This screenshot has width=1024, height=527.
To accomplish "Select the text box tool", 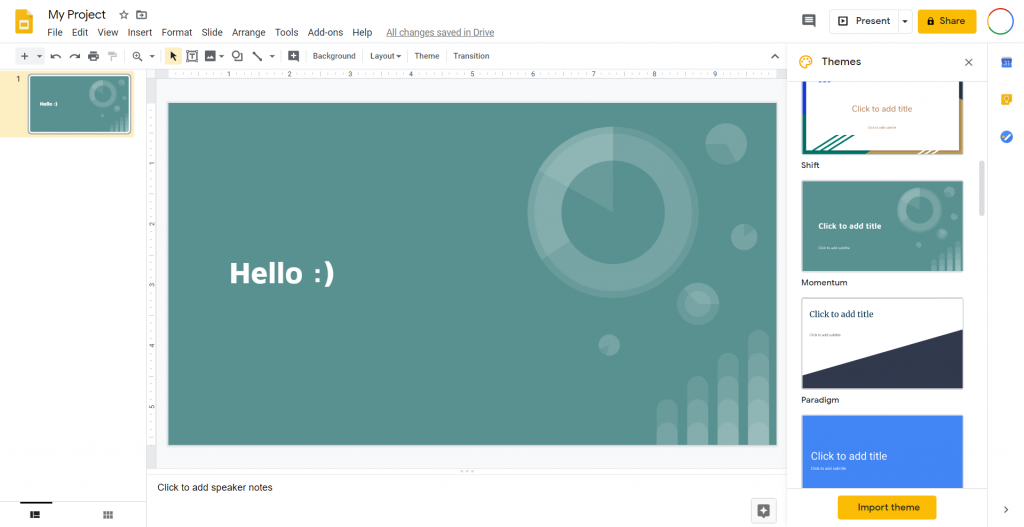I will pyautogui.click(x=192, y=56).
